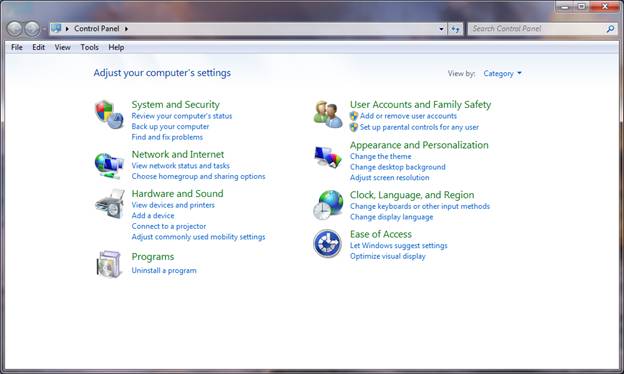Click View network status and tasks
The width and height of the screenshot is (624, 374).
pos(181,166)
